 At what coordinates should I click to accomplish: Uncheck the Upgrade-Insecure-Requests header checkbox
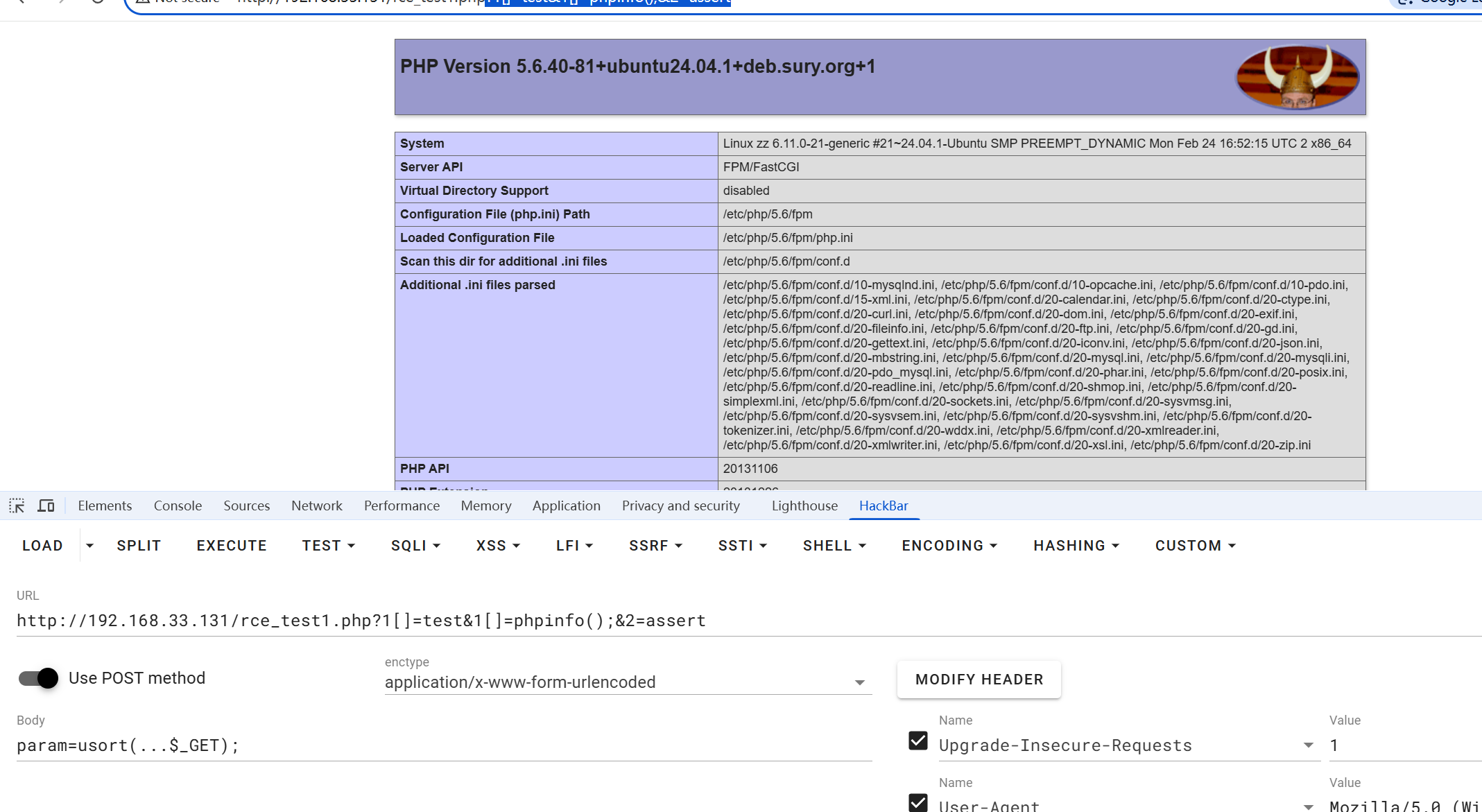click(x=918, y=741)
